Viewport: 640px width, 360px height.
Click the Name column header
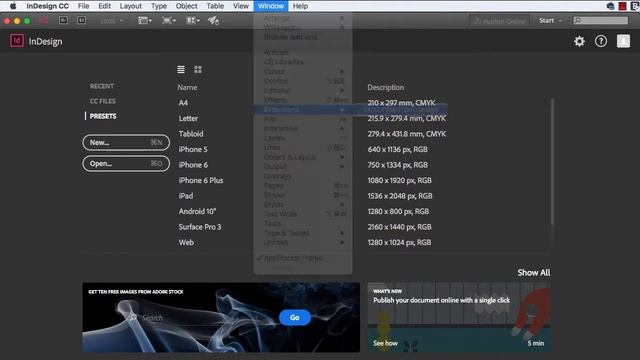pos(187,87)
